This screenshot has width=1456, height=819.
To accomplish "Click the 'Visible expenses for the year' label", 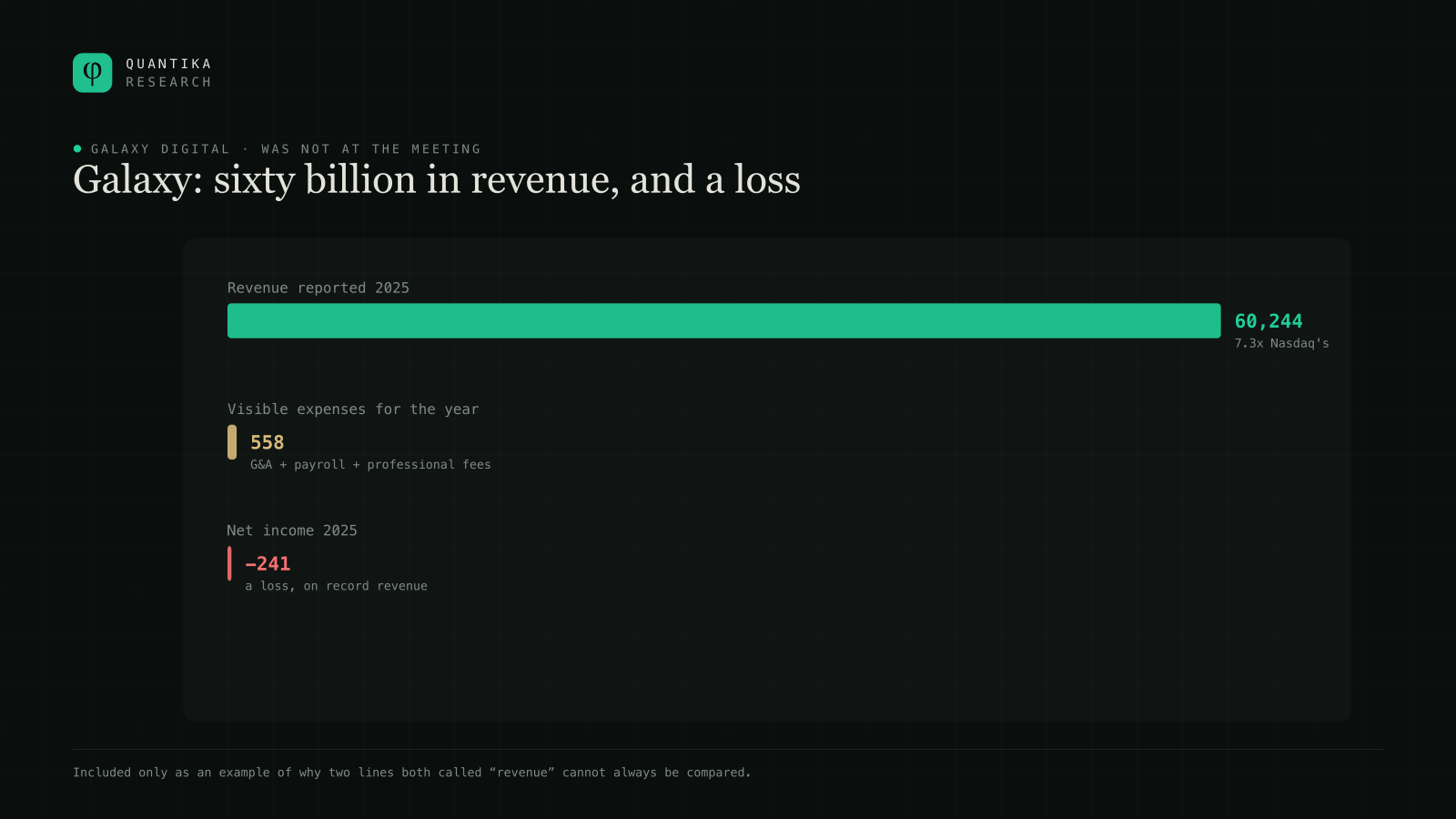I will pos(353,409).
